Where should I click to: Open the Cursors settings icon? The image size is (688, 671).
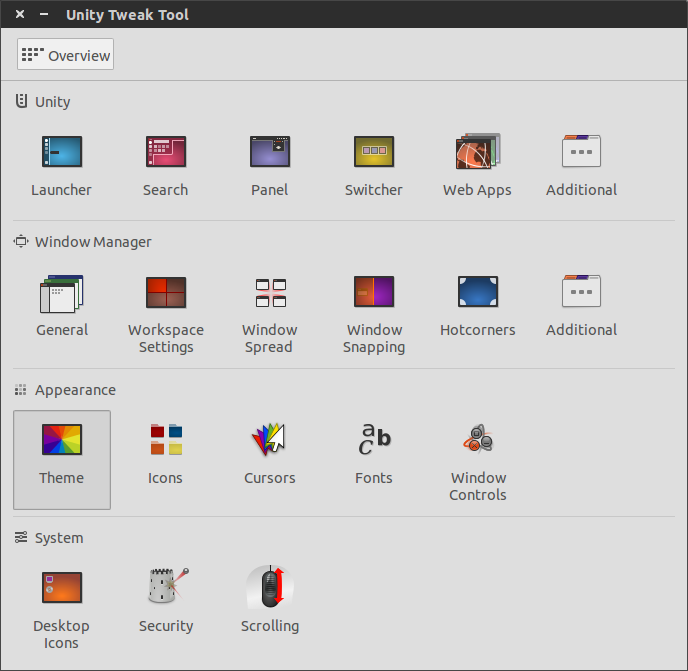(x=269, y=439)
